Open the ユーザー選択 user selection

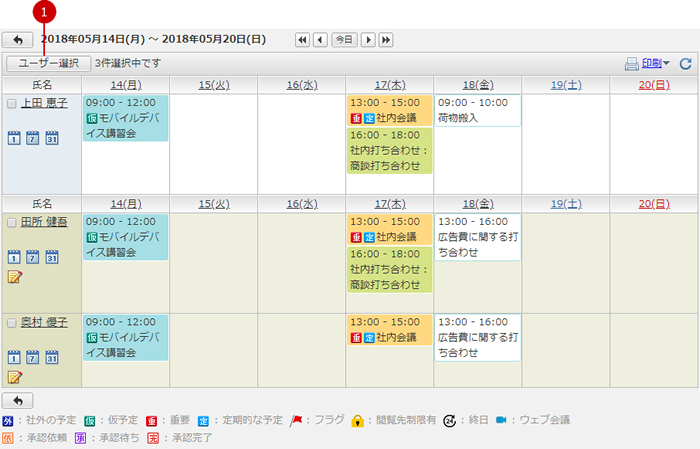(x=49, y=63)
